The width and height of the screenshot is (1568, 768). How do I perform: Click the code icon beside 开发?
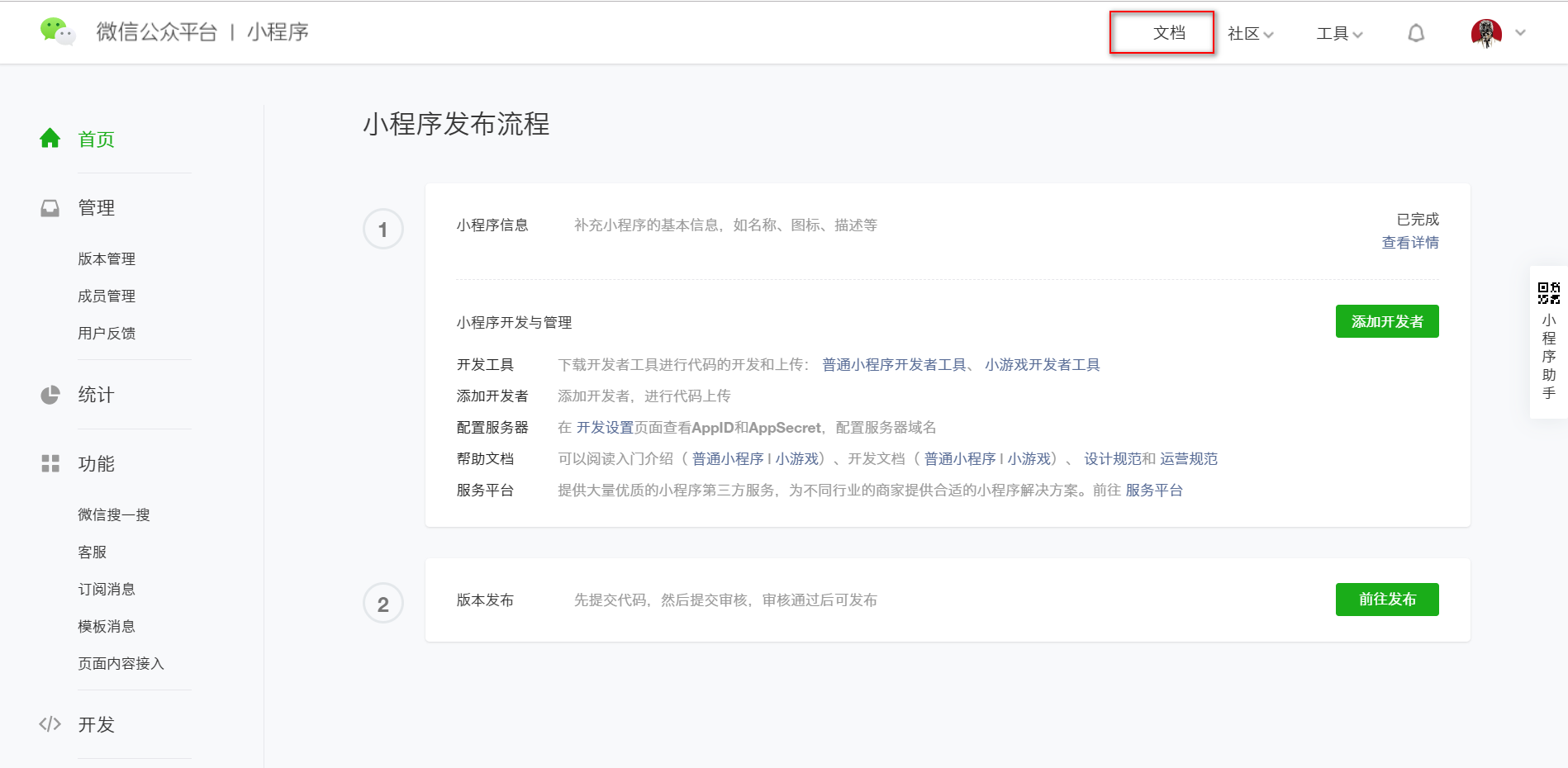click(50, 724)
